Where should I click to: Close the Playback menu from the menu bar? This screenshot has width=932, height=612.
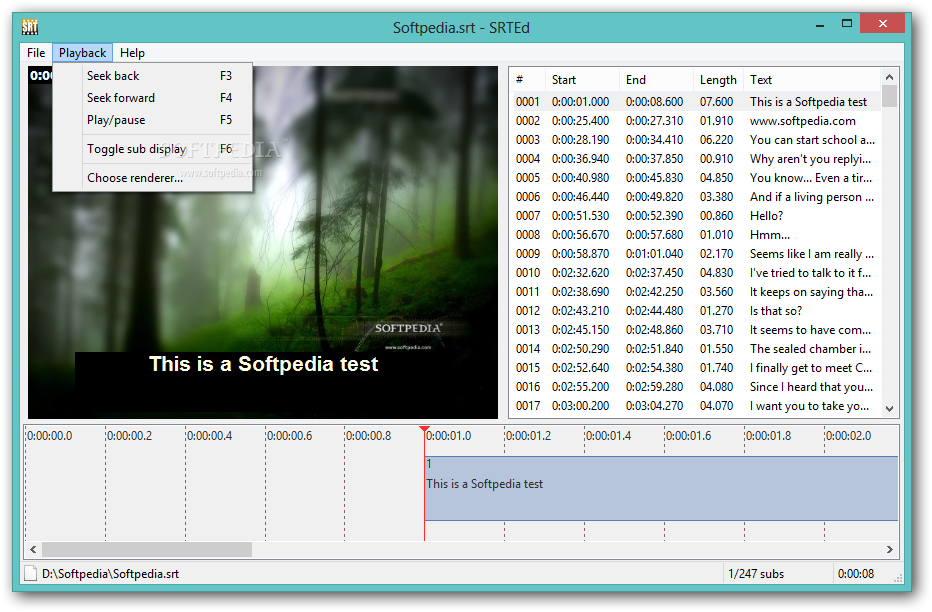coord(82,53)
